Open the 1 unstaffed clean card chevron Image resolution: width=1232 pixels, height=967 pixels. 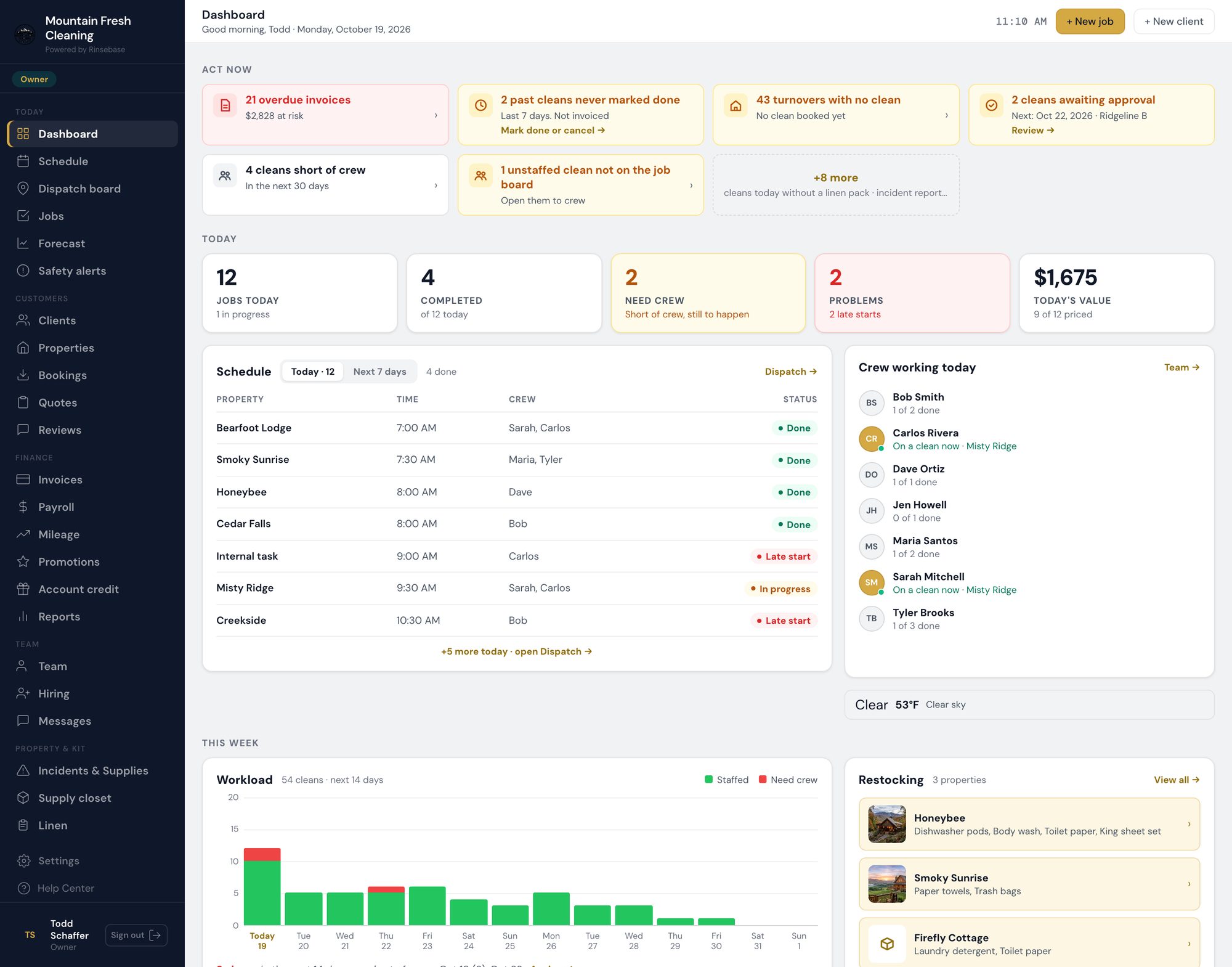pyautogui.click(x=691, y=186)
